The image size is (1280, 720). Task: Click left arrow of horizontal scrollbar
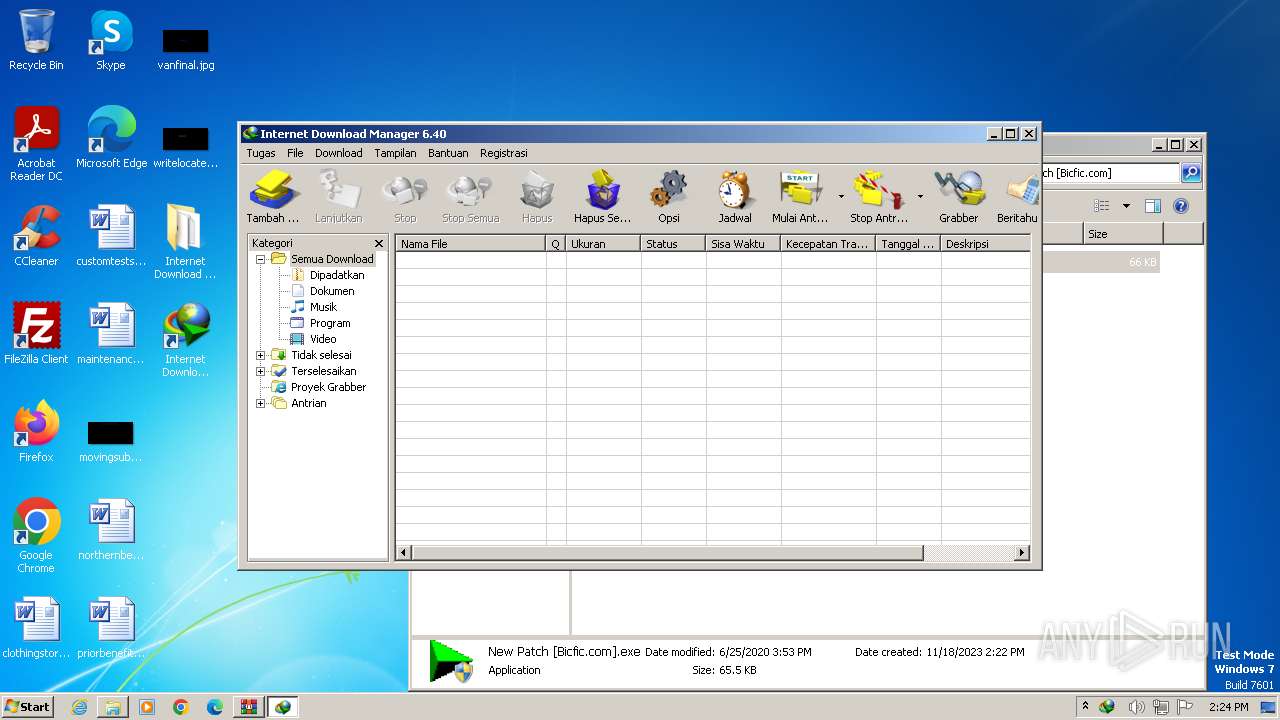tap(404, 552)
